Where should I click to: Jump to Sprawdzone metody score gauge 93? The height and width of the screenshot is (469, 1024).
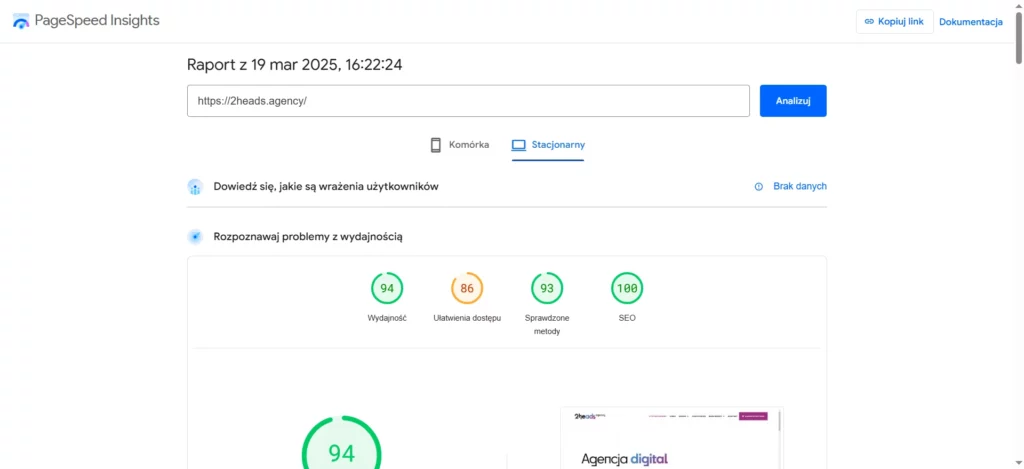[547, 288]
